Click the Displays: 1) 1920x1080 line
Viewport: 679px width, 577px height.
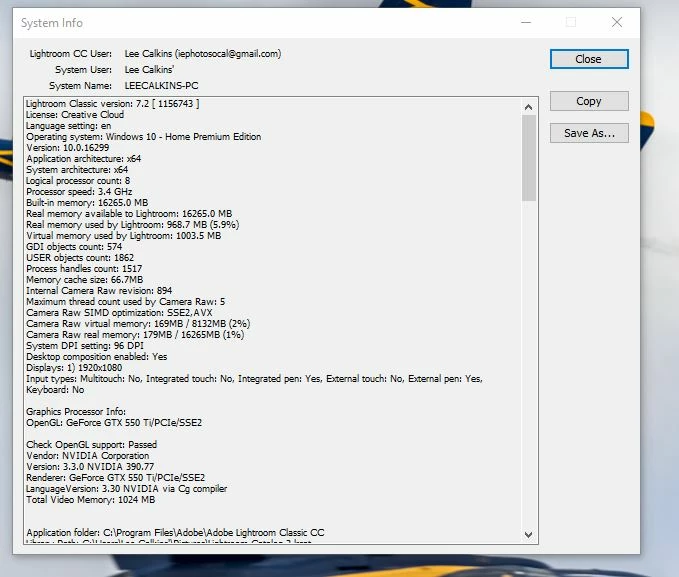pyautogui.click(x=74, y=367)
